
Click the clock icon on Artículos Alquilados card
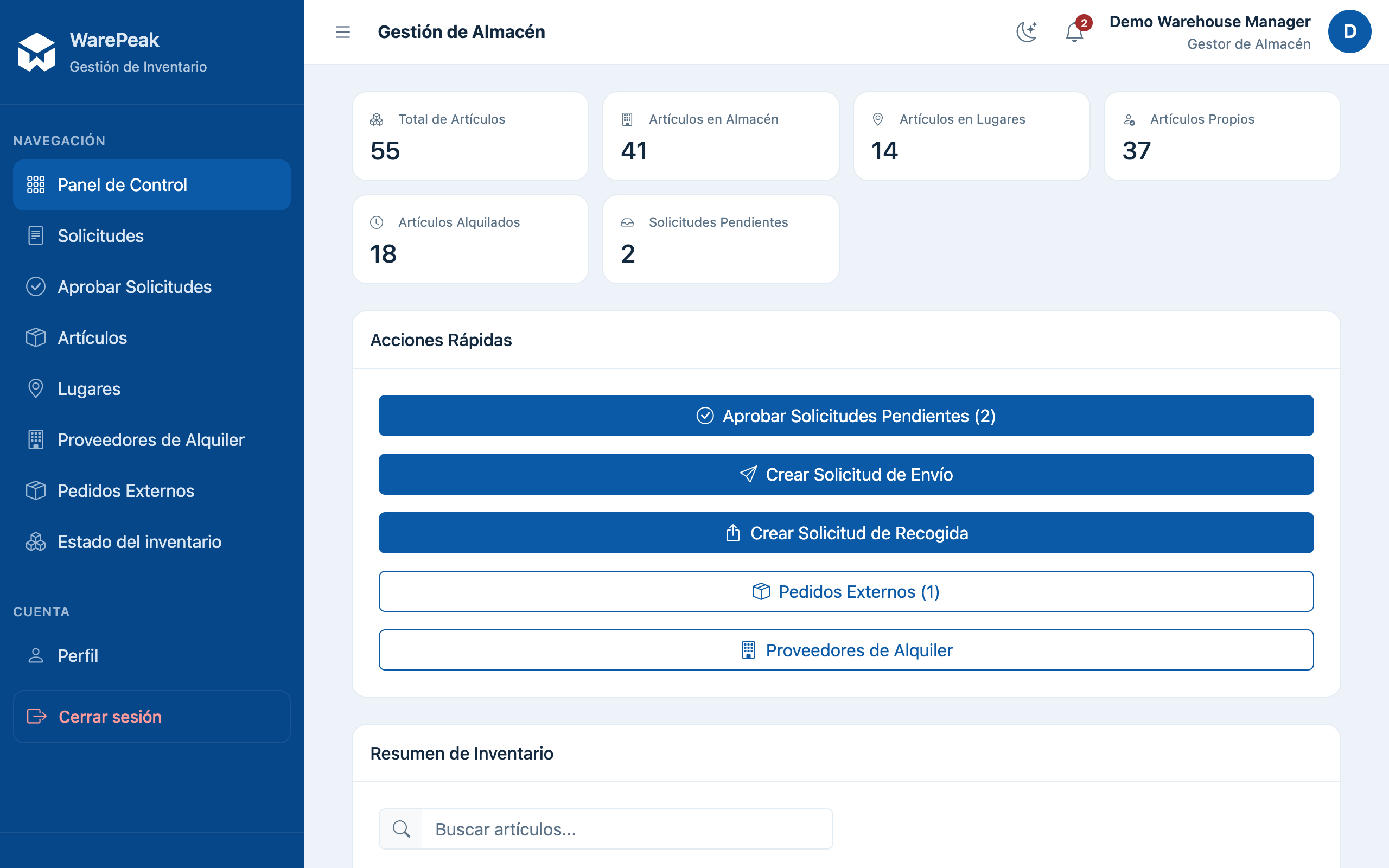[377, 222]
